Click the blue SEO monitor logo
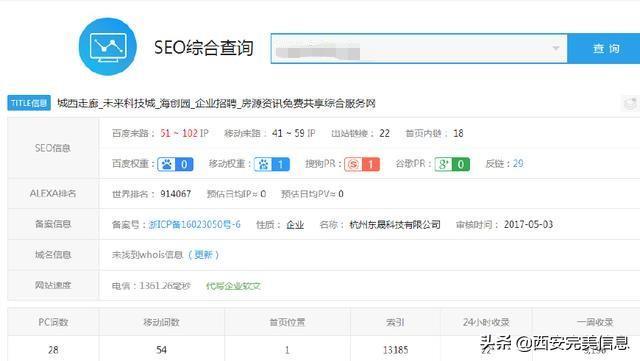Screen dimensions: 640x361 [108, 47]
